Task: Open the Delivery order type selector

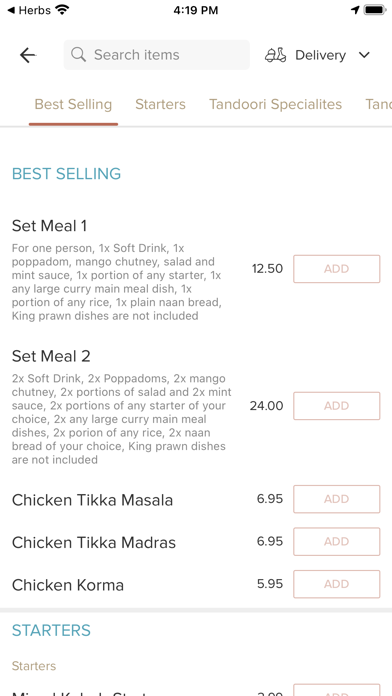Action: 318,55
